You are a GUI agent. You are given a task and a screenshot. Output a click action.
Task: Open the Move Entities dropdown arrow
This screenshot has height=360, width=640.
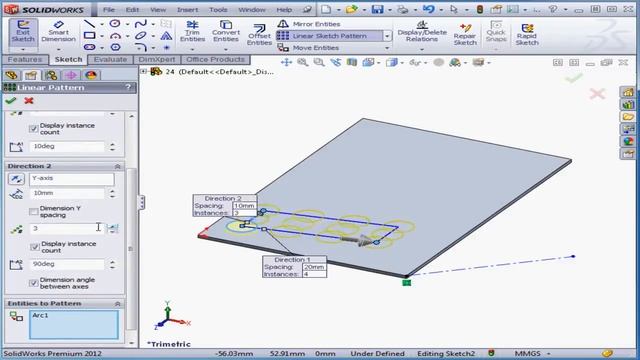387,48
